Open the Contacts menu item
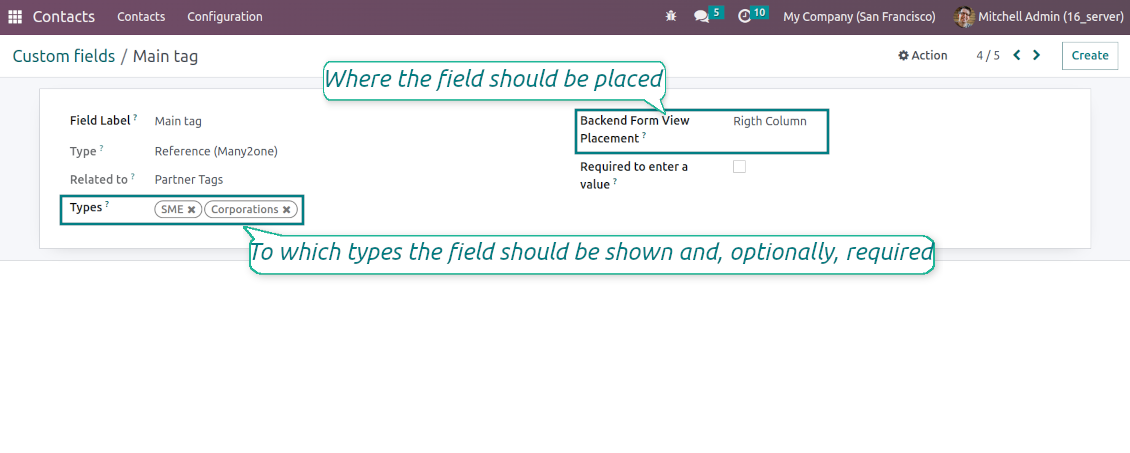1130x453 pixels. coord(141,17)
